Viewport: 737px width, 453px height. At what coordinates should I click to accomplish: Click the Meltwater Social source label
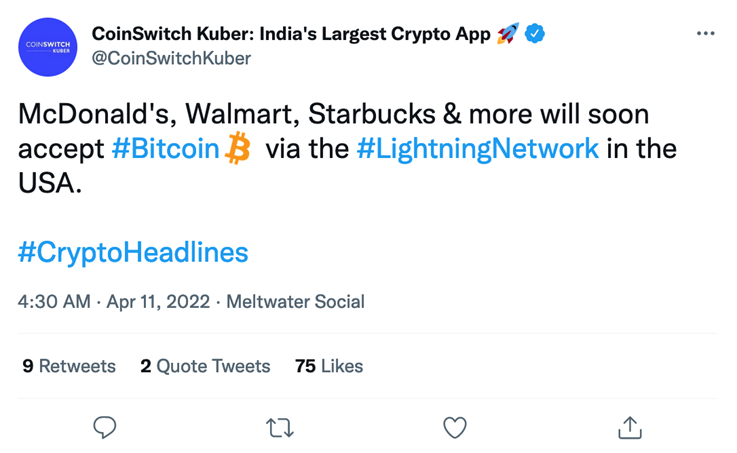tap(295, 302)
